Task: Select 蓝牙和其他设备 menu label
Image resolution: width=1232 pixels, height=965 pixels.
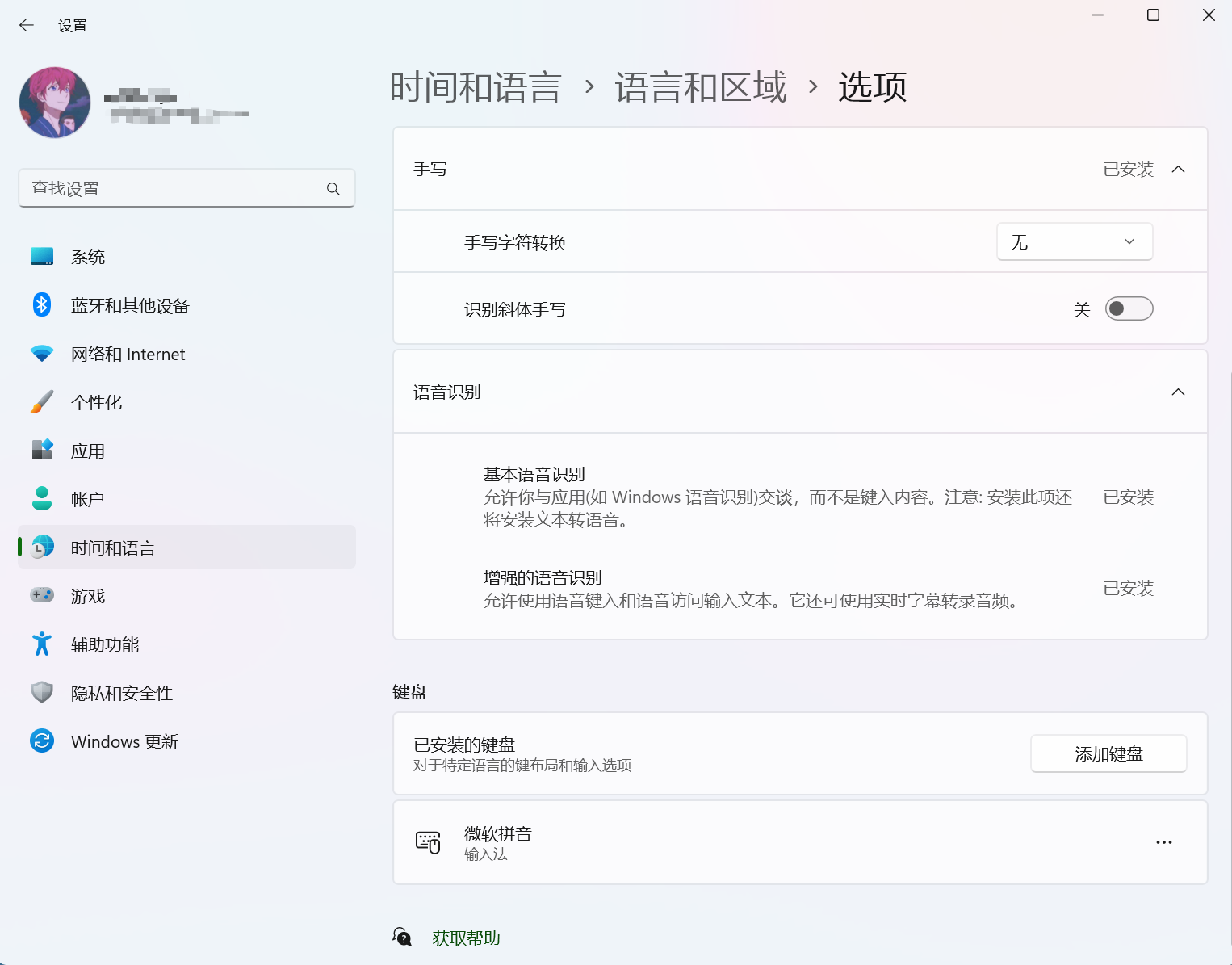Action: [130, 305]
